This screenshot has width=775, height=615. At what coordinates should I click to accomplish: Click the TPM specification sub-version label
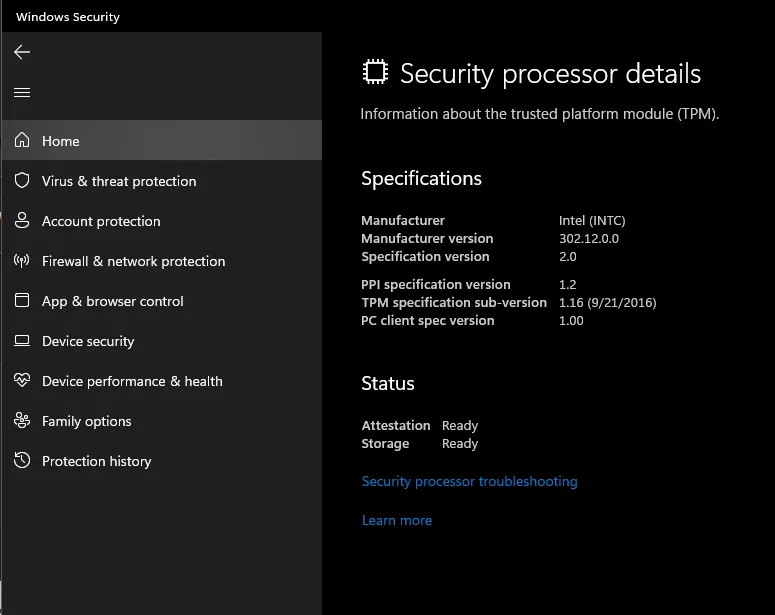pos(454,303)
